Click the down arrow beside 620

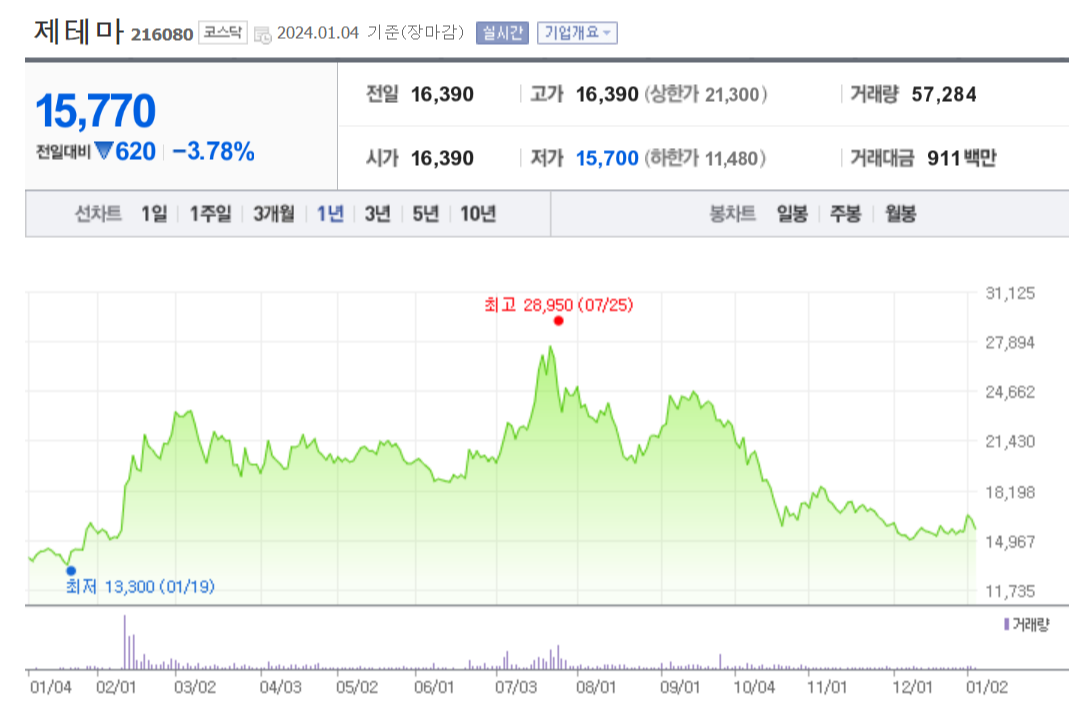[x=104, y=150]
